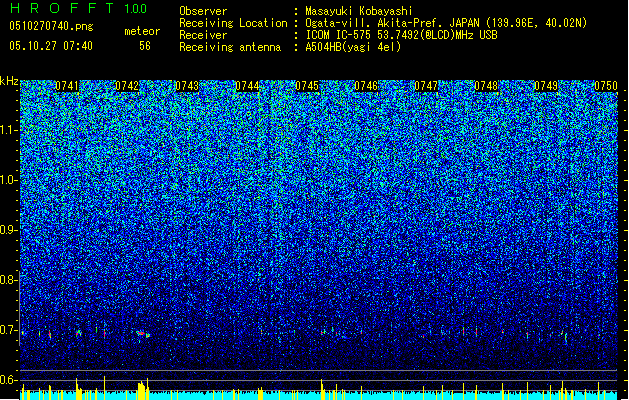
Task: Click the red meteor echo blob after 0742
Action: (x=142, y=333)
